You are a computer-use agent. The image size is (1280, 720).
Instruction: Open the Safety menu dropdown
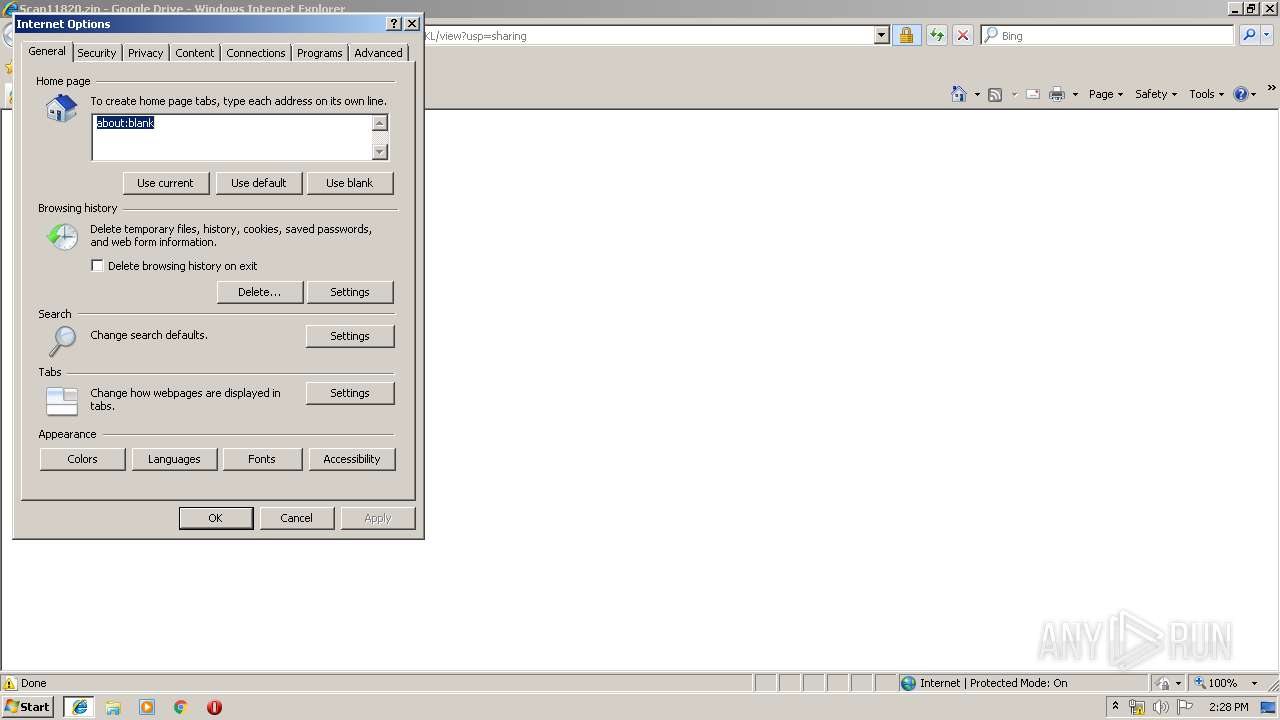point(1156,94)
